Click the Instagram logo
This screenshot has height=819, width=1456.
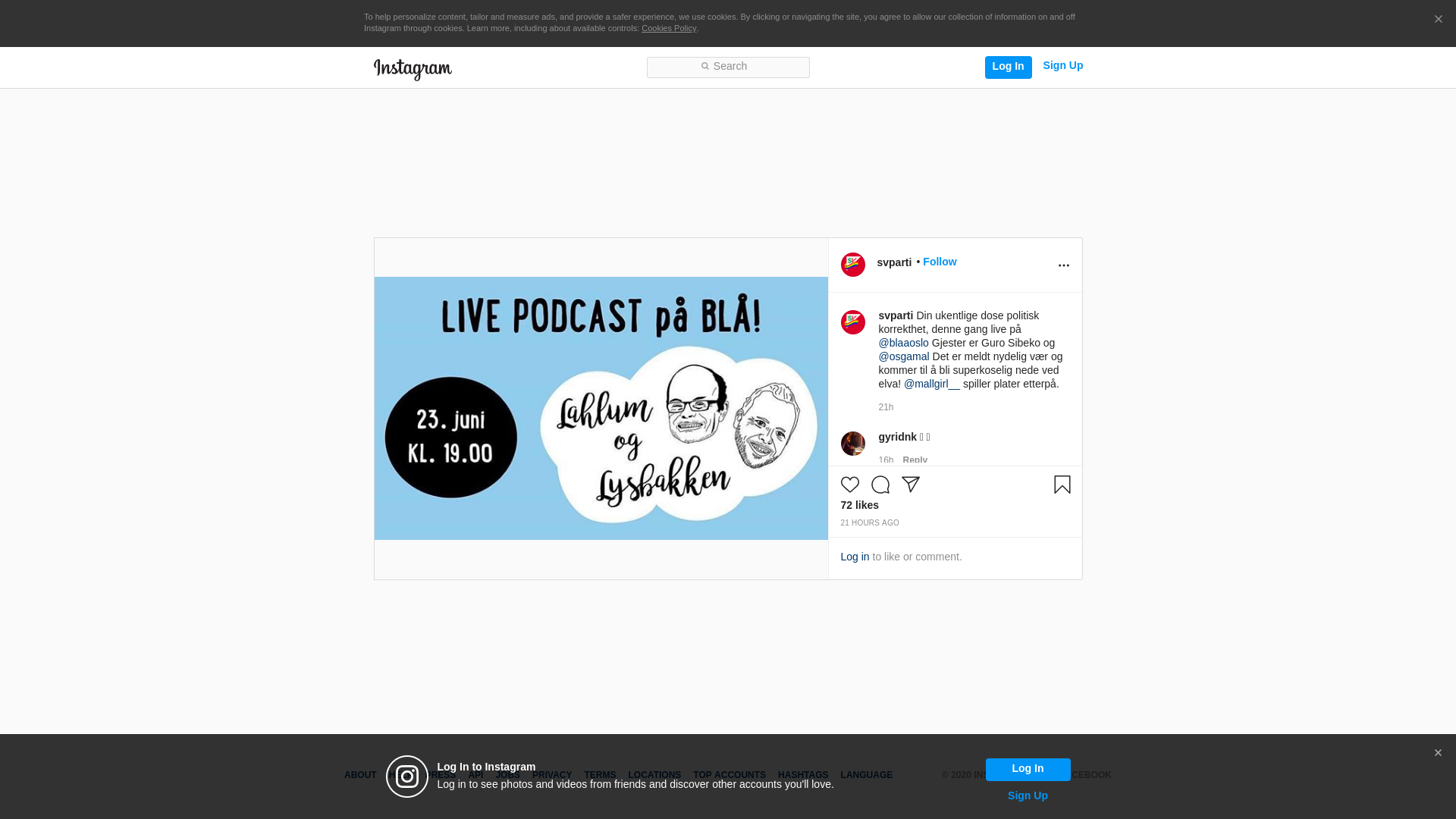point(413,70)
